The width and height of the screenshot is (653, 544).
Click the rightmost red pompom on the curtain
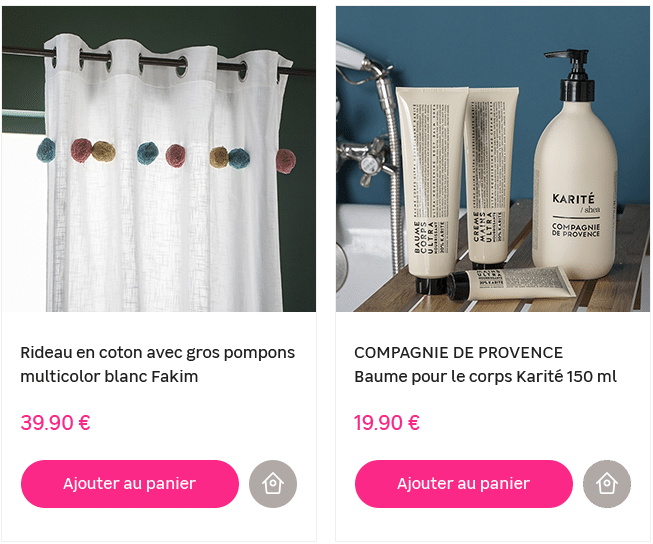pyautogui.click(x=286, y=161)
